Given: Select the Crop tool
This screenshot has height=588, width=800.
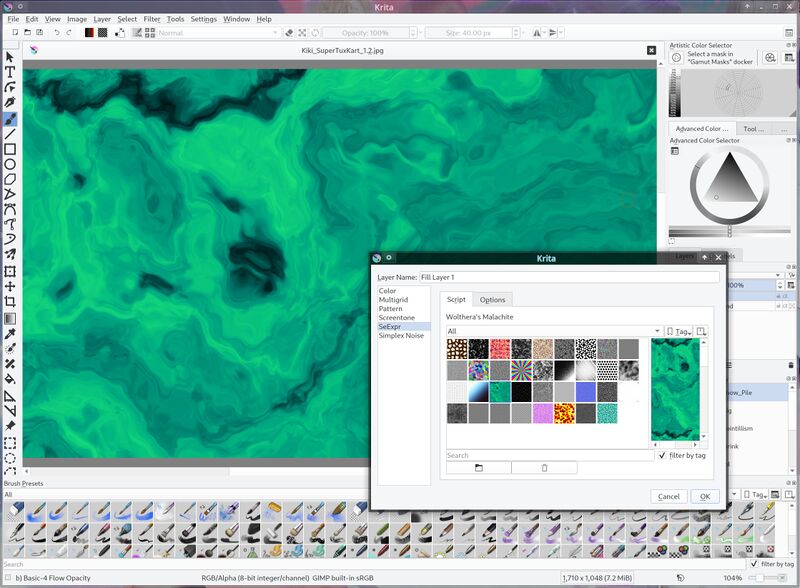Looking at the screenshot, I should coord(10,302).
